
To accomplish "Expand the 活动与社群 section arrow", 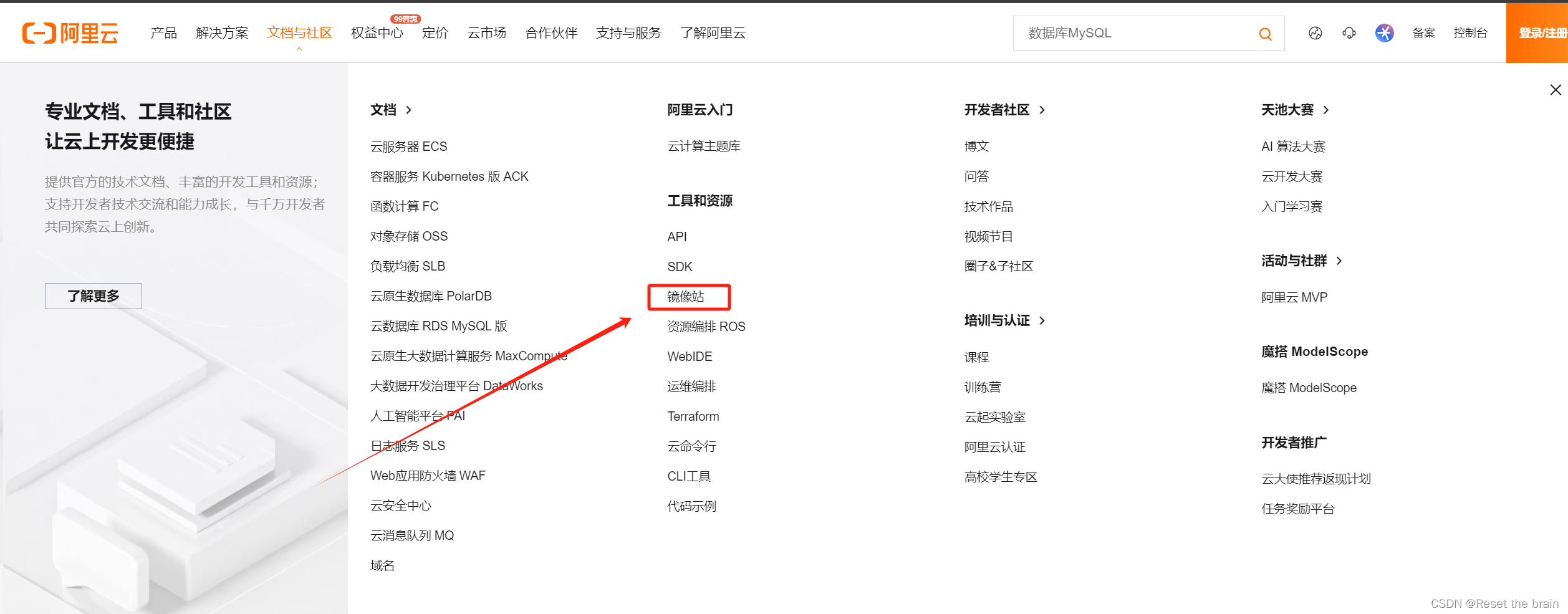I will tap(1339, 261).
